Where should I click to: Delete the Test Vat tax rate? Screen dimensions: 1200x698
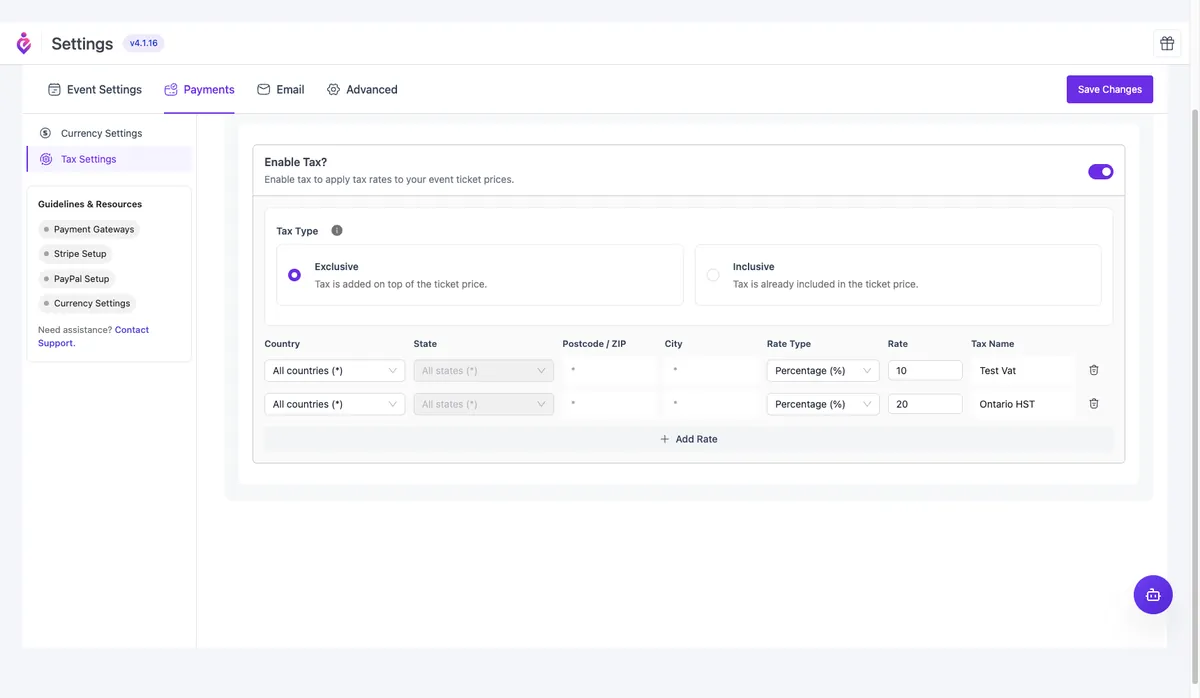pos(1094,370)
